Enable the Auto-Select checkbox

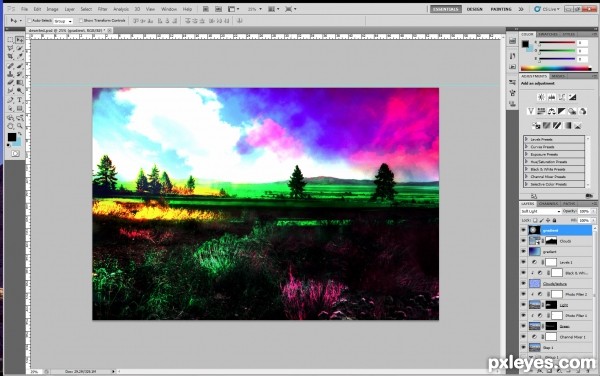click(x=29, y=21)
